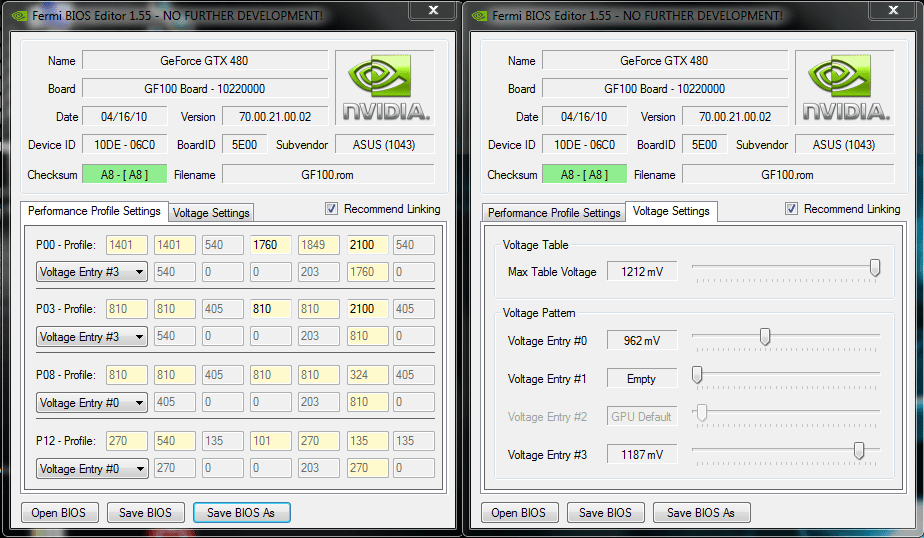Click P12 profile field showing 101

click(270, 441)
